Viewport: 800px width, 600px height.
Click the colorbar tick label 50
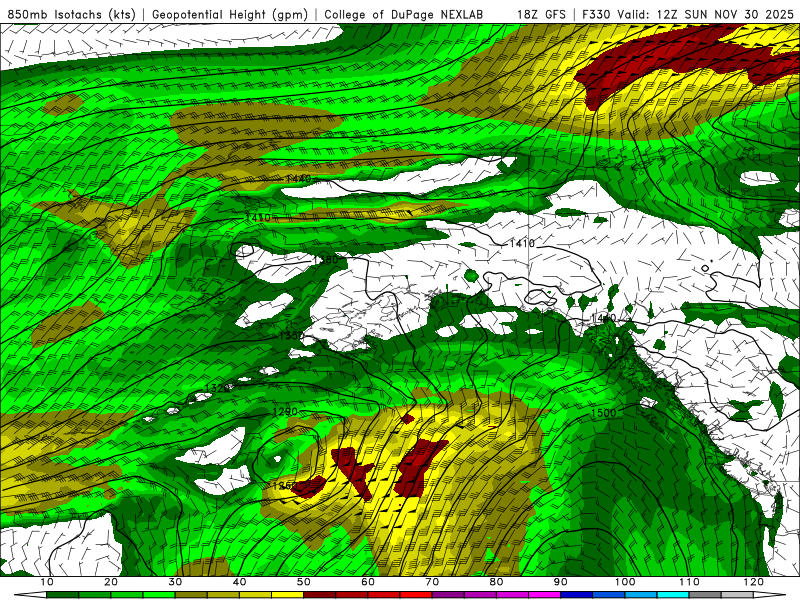[304, 582]
